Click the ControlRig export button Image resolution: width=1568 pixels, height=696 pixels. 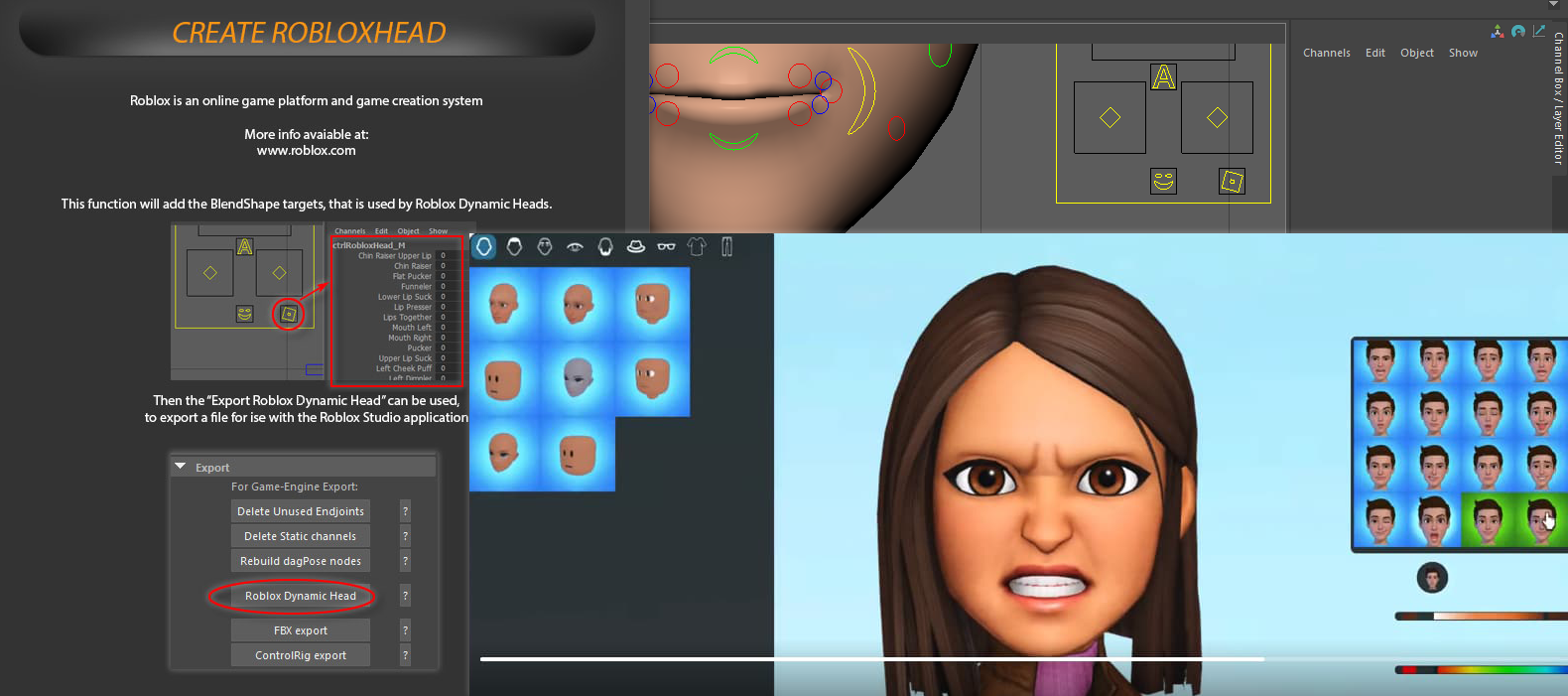pos(301,655)
